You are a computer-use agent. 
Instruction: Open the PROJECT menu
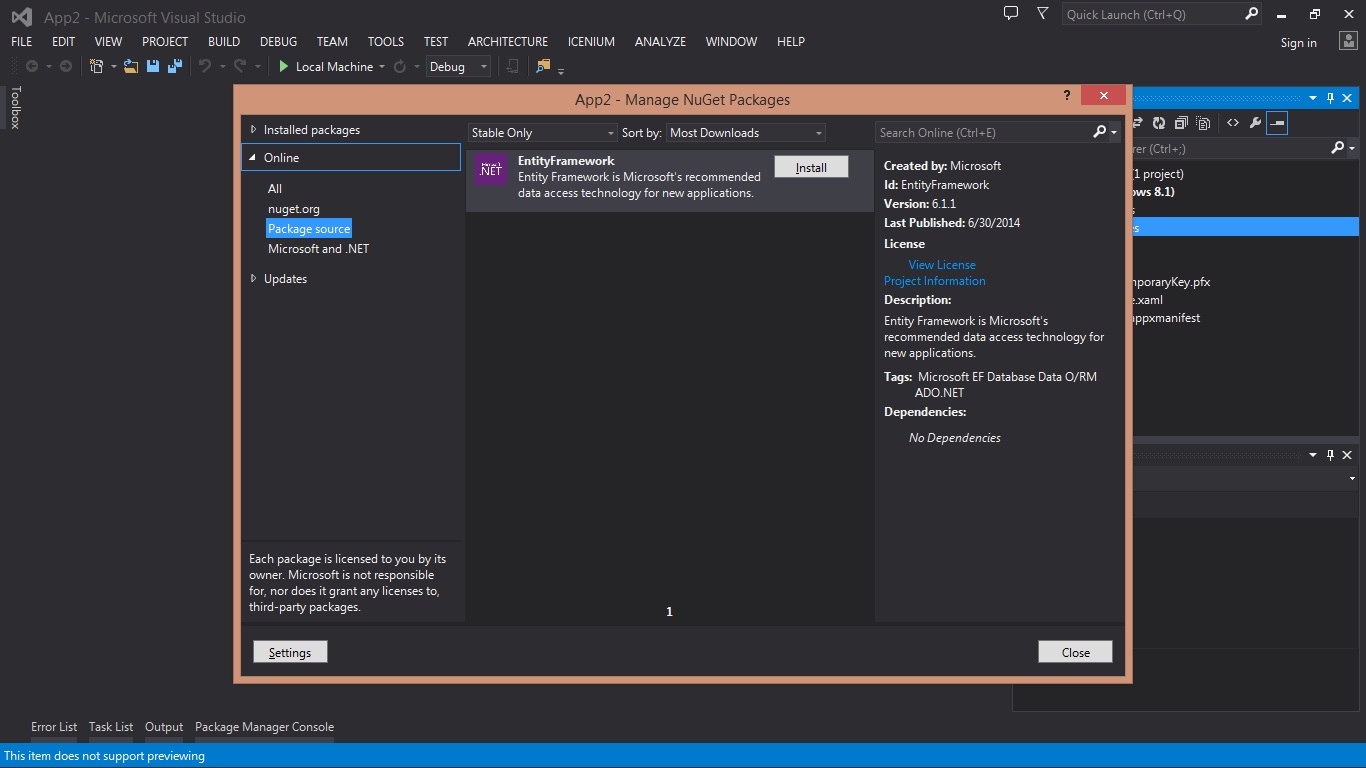click(165, 42)
